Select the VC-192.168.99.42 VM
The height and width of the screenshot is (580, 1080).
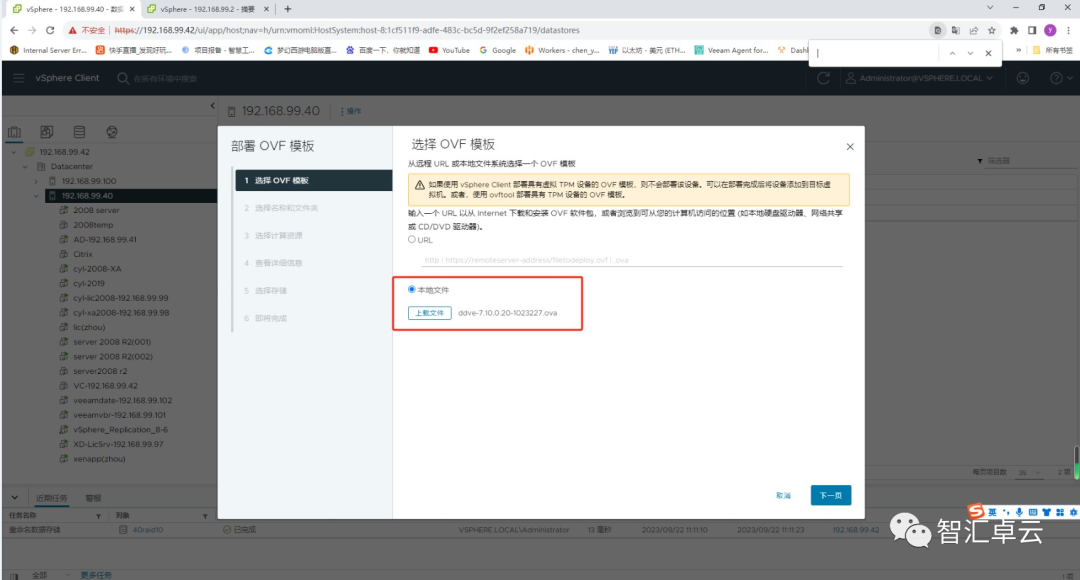click(x=105, y=386)
